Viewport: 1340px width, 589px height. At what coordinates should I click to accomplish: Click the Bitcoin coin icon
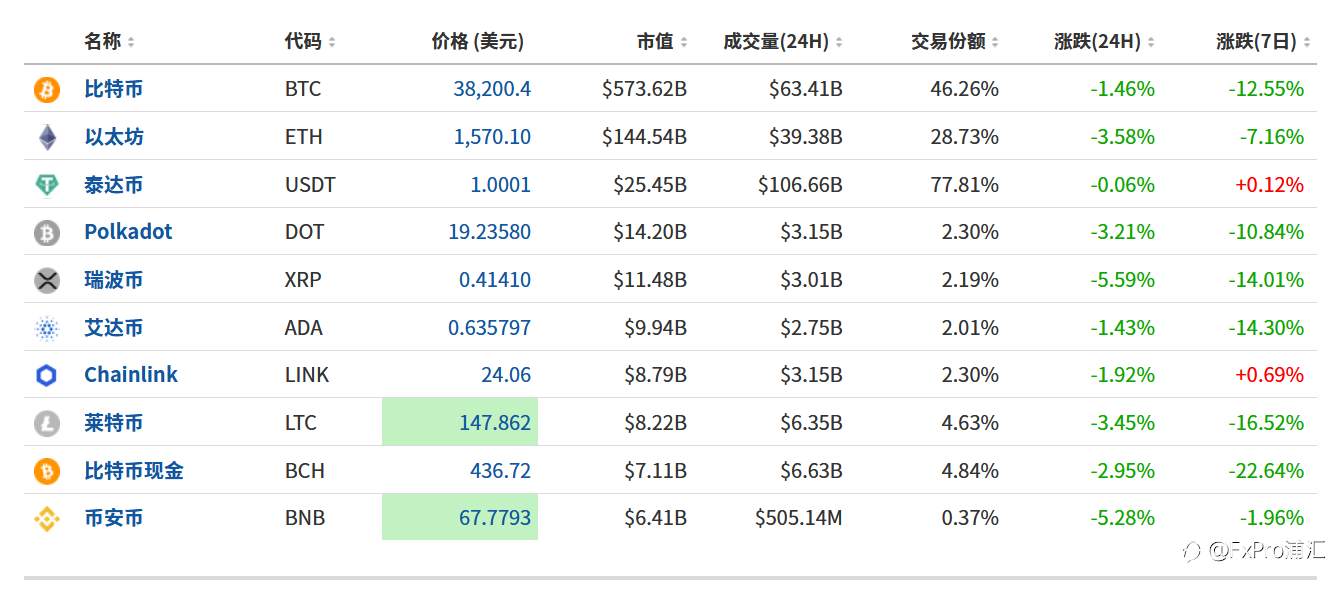coord(47,90)
